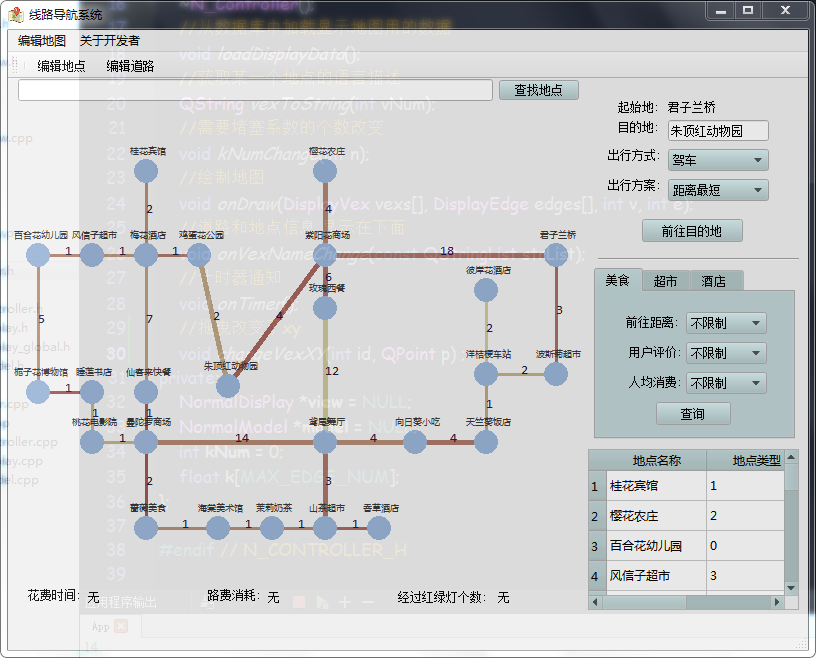
Task: Click the 朱顶红动物园 map node
Action: coord(228,386)
